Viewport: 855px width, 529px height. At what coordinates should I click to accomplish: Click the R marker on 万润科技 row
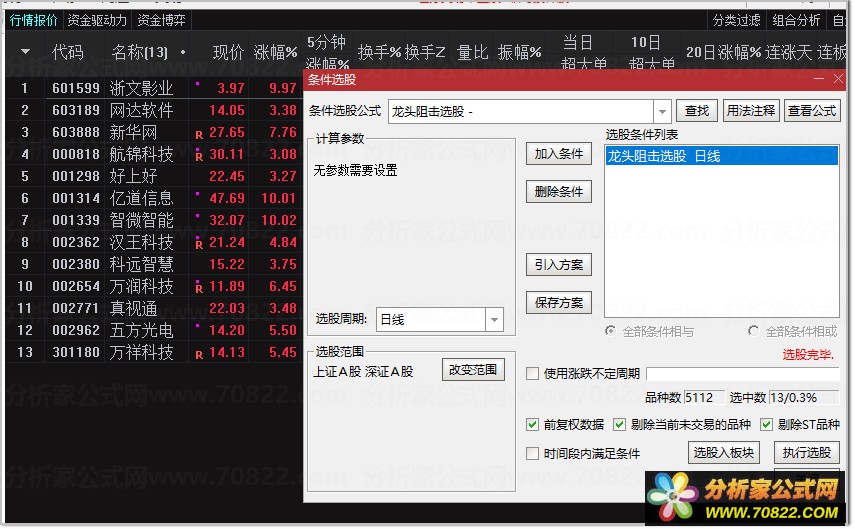click(199, 289)
